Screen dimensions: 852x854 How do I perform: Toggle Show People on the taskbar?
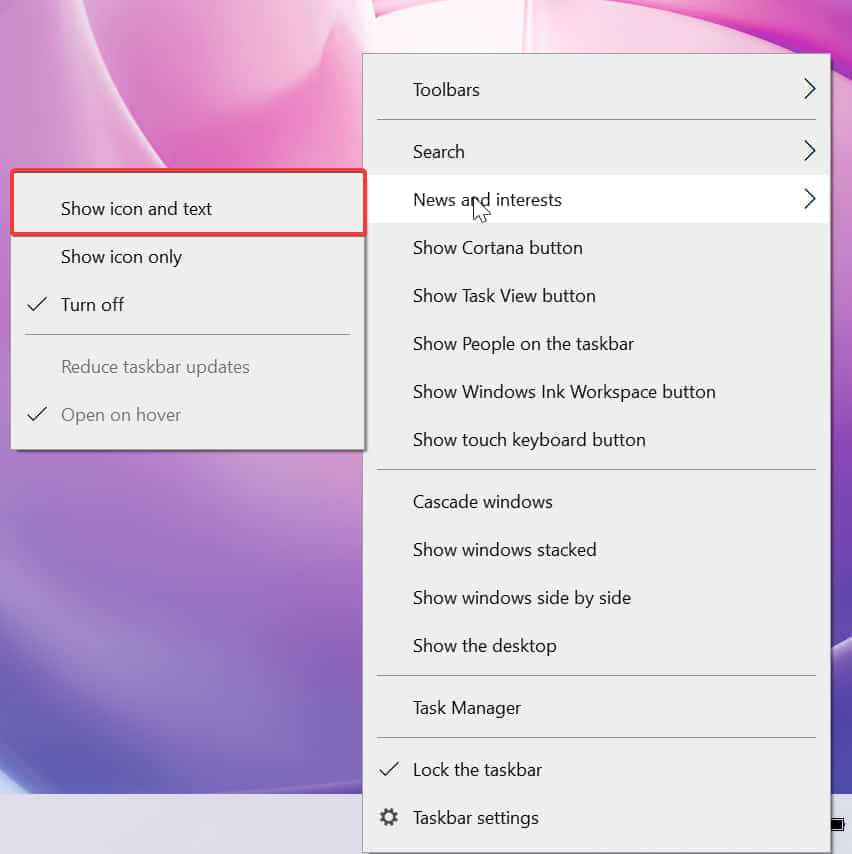pos(597,344)
